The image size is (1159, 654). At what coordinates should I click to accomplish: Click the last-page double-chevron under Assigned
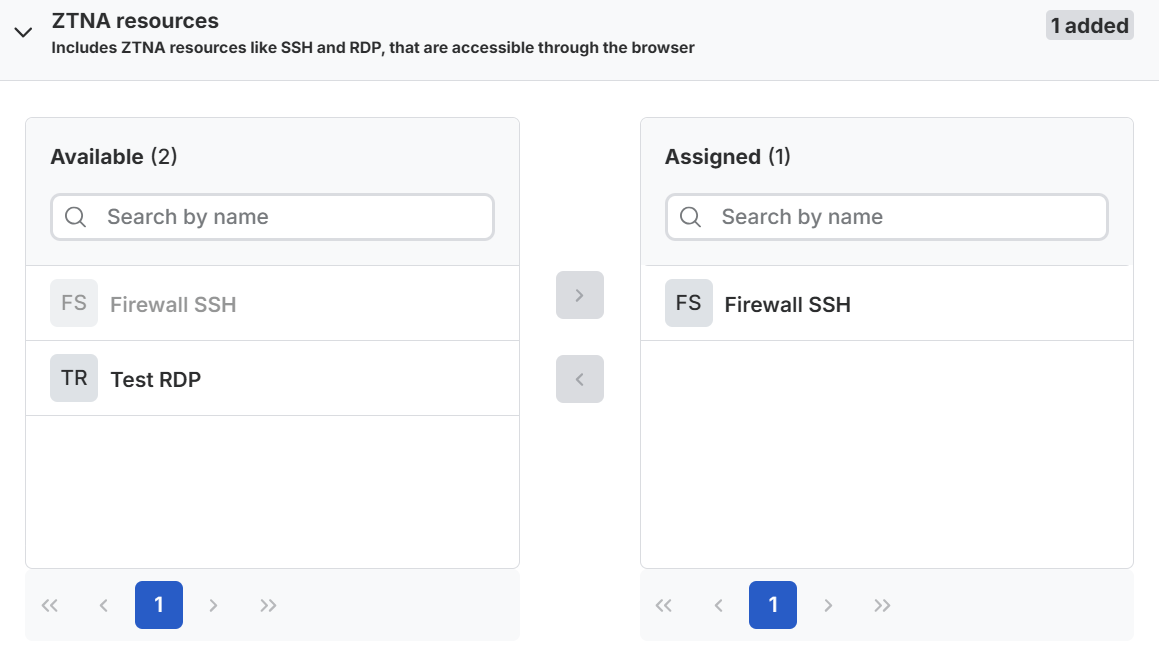882,605
